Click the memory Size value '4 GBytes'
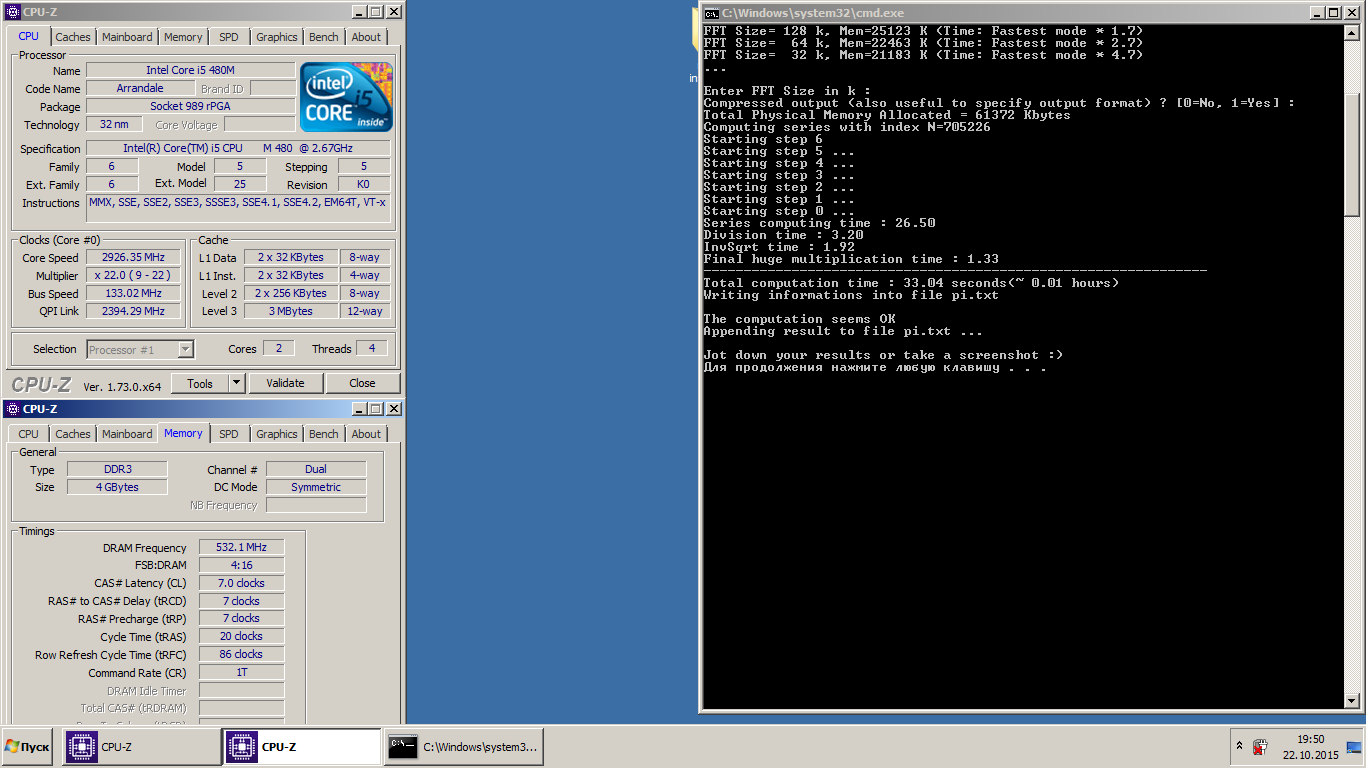 [117, 487]
